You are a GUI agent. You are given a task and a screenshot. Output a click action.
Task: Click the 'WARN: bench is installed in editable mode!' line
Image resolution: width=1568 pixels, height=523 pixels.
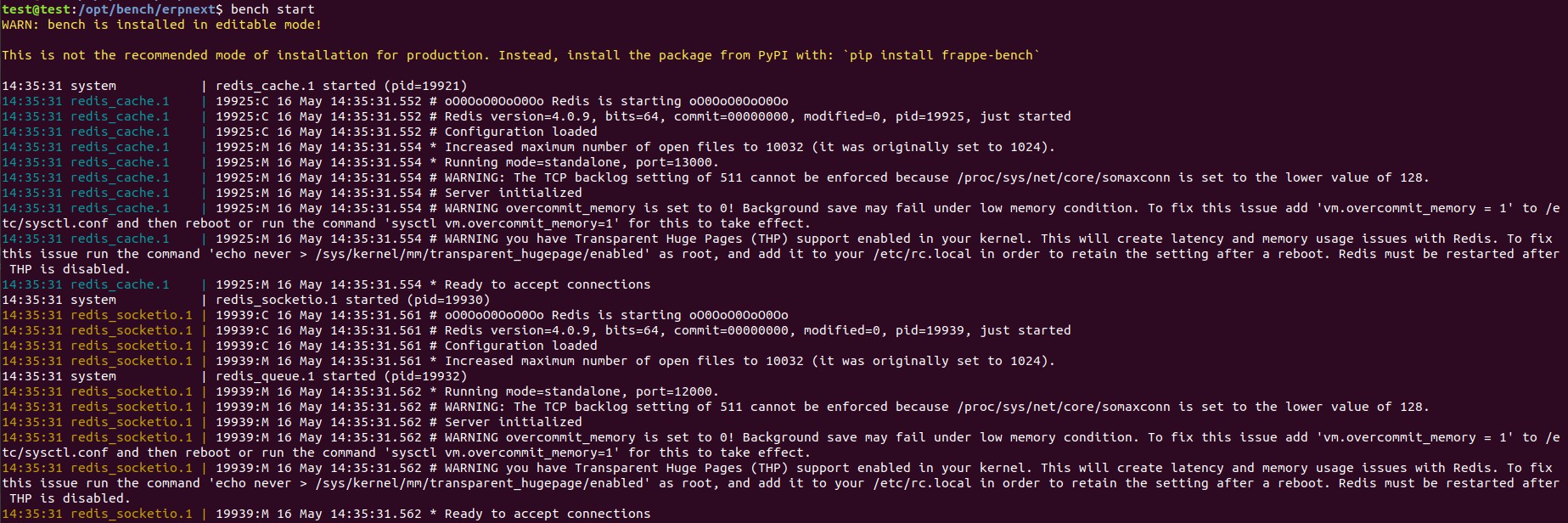click(x=161, y=25)
